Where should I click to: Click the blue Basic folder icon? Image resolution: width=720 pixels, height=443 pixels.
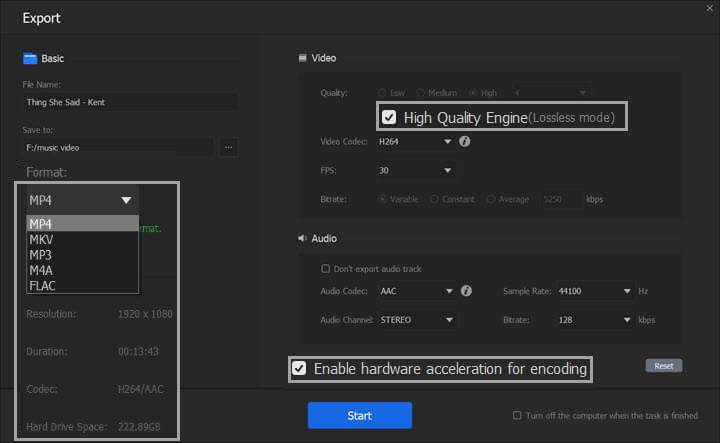(30, 59)
